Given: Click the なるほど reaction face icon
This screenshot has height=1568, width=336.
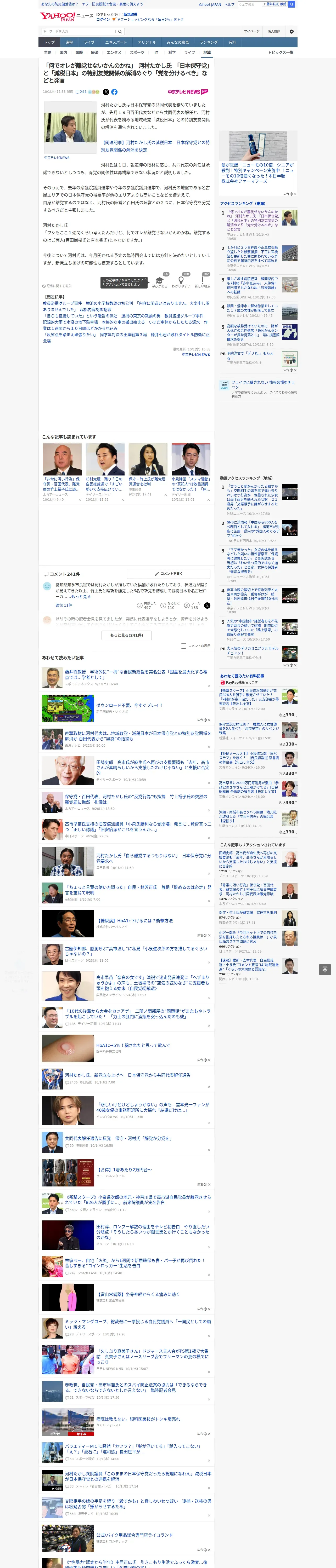Looking at the screenshot, I should [164, 606].
